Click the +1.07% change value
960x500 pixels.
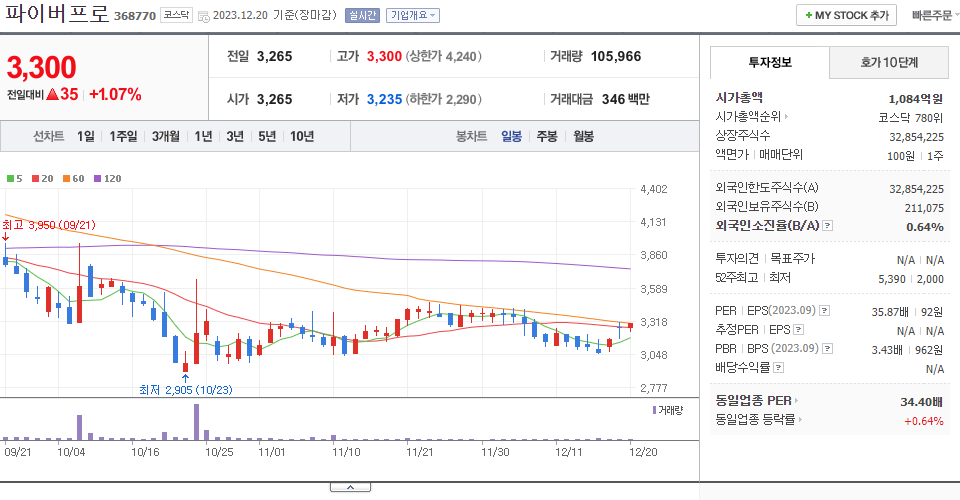coord(115,94)
